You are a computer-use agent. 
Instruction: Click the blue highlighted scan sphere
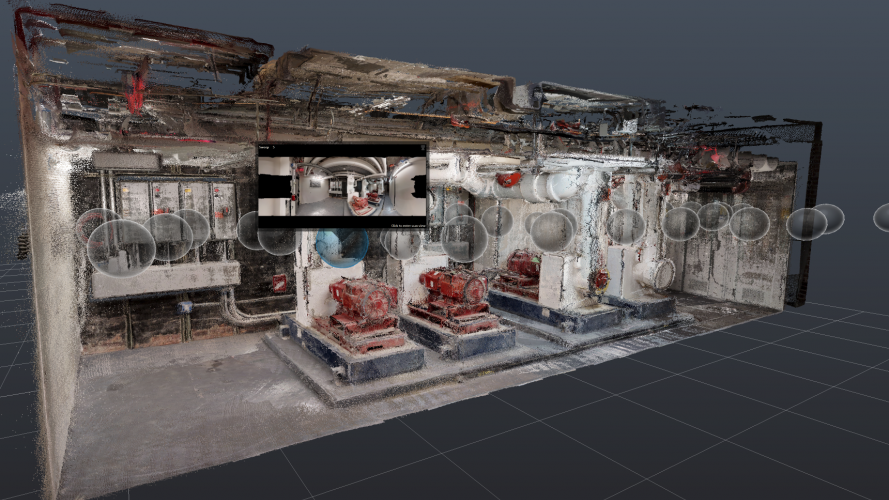(x=341, y=246)
